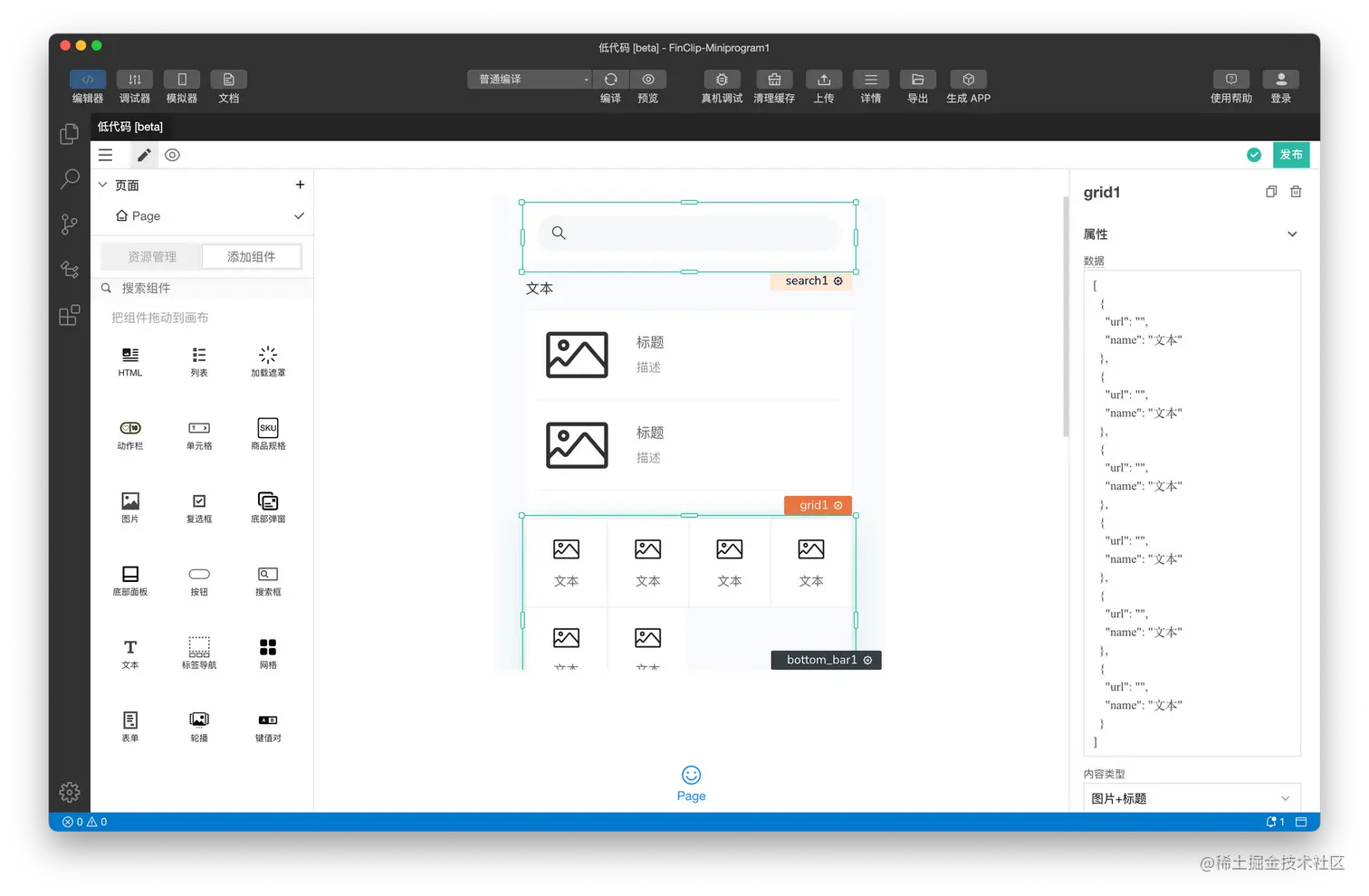Click the 发布 publish button
Viewport: 1369px width, 896px height.
[1291, 155]
